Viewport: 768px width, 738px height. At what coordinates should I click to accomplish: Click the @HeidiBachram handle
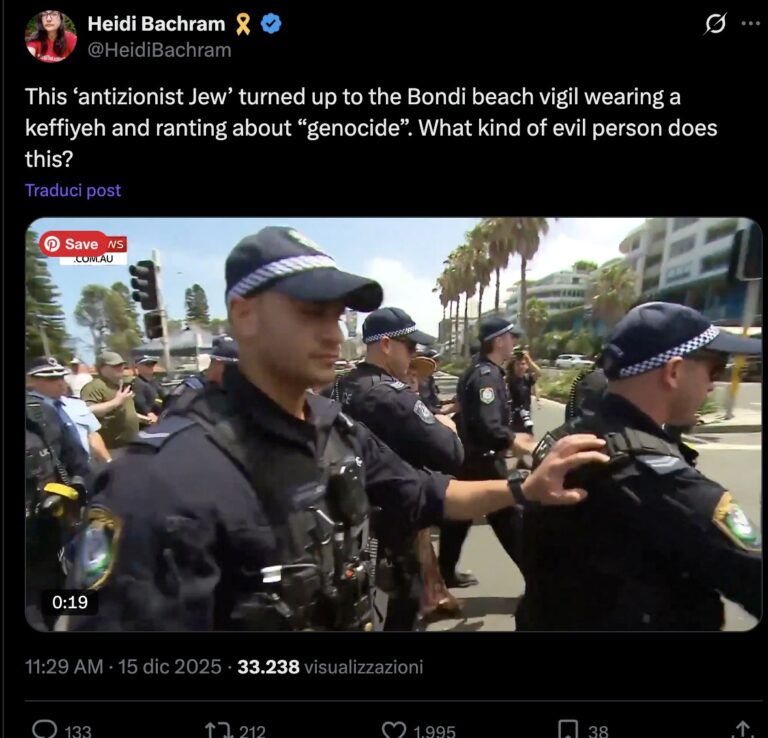click(159, 50)
